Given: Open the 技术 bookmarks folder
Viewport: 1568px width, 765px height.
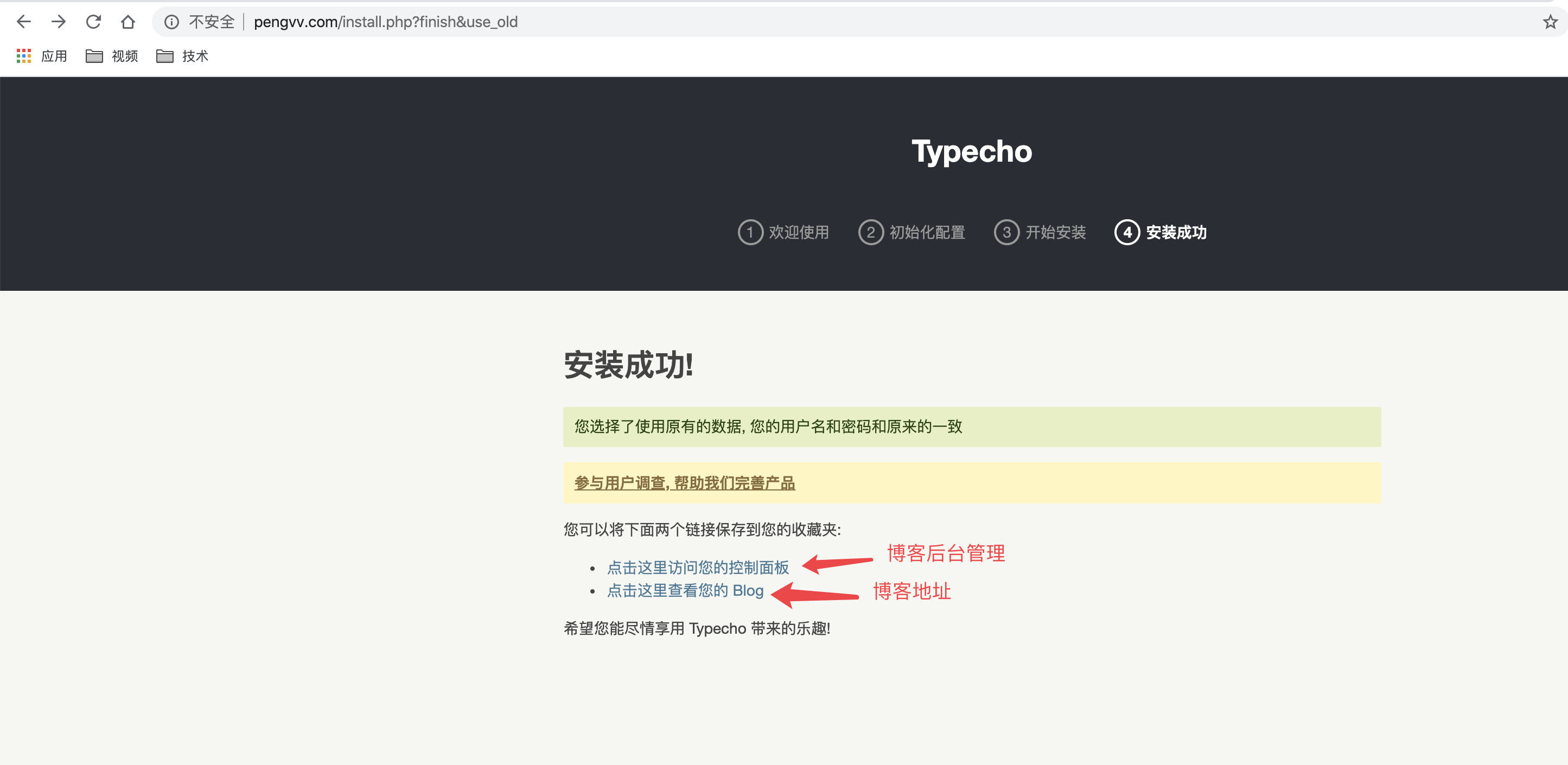Looking at the screenshot, I should pyautogui.click(x=183, y=56).
